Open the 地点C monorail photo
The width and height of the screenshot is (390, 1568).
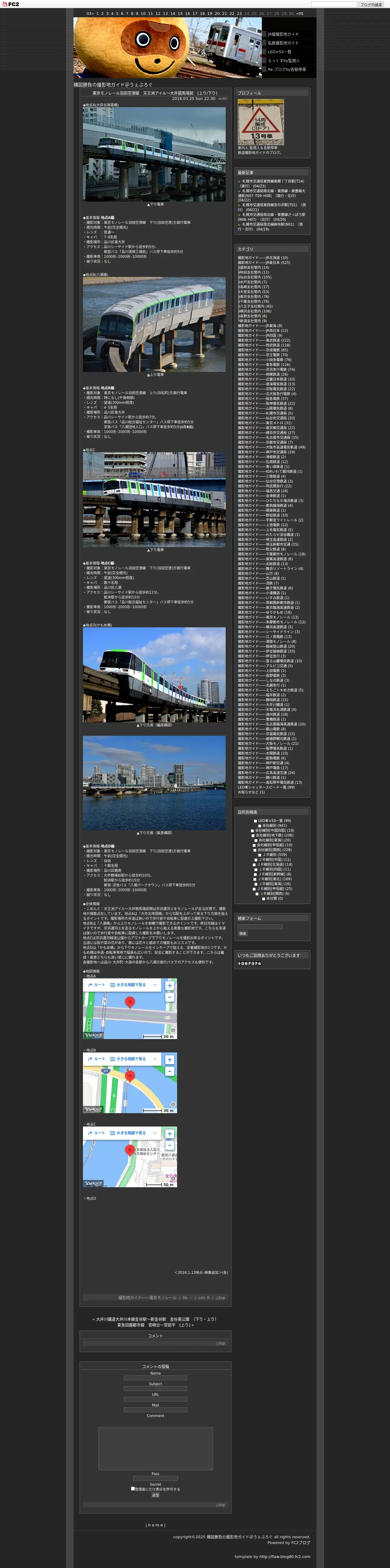154,500
